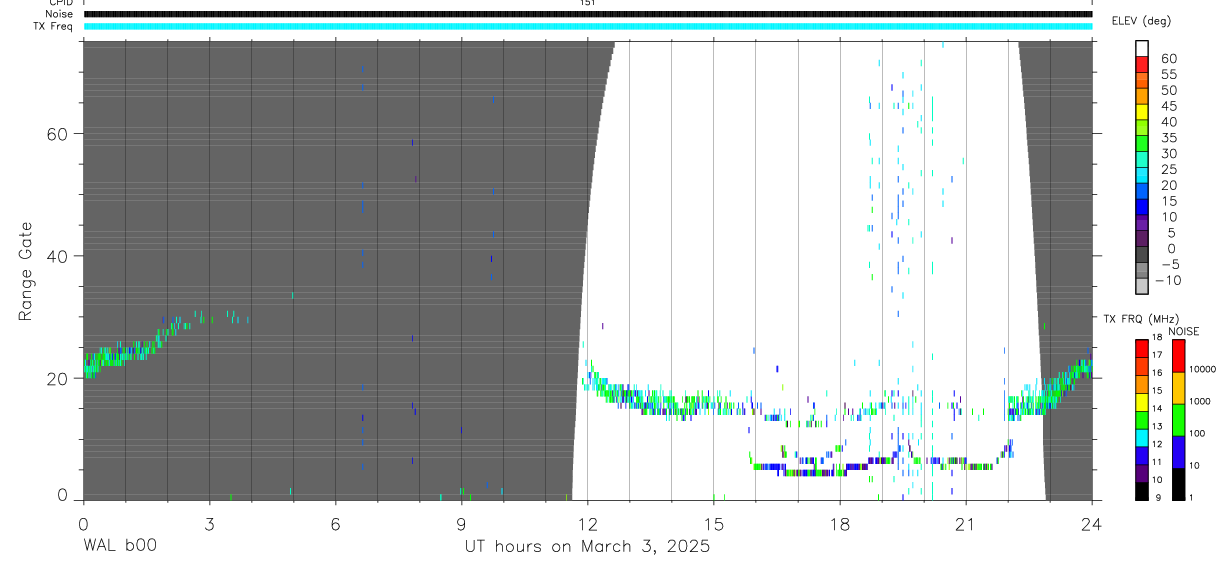
Task: Click the 'Range Gate' y-axis title
Action: point(26,271)
